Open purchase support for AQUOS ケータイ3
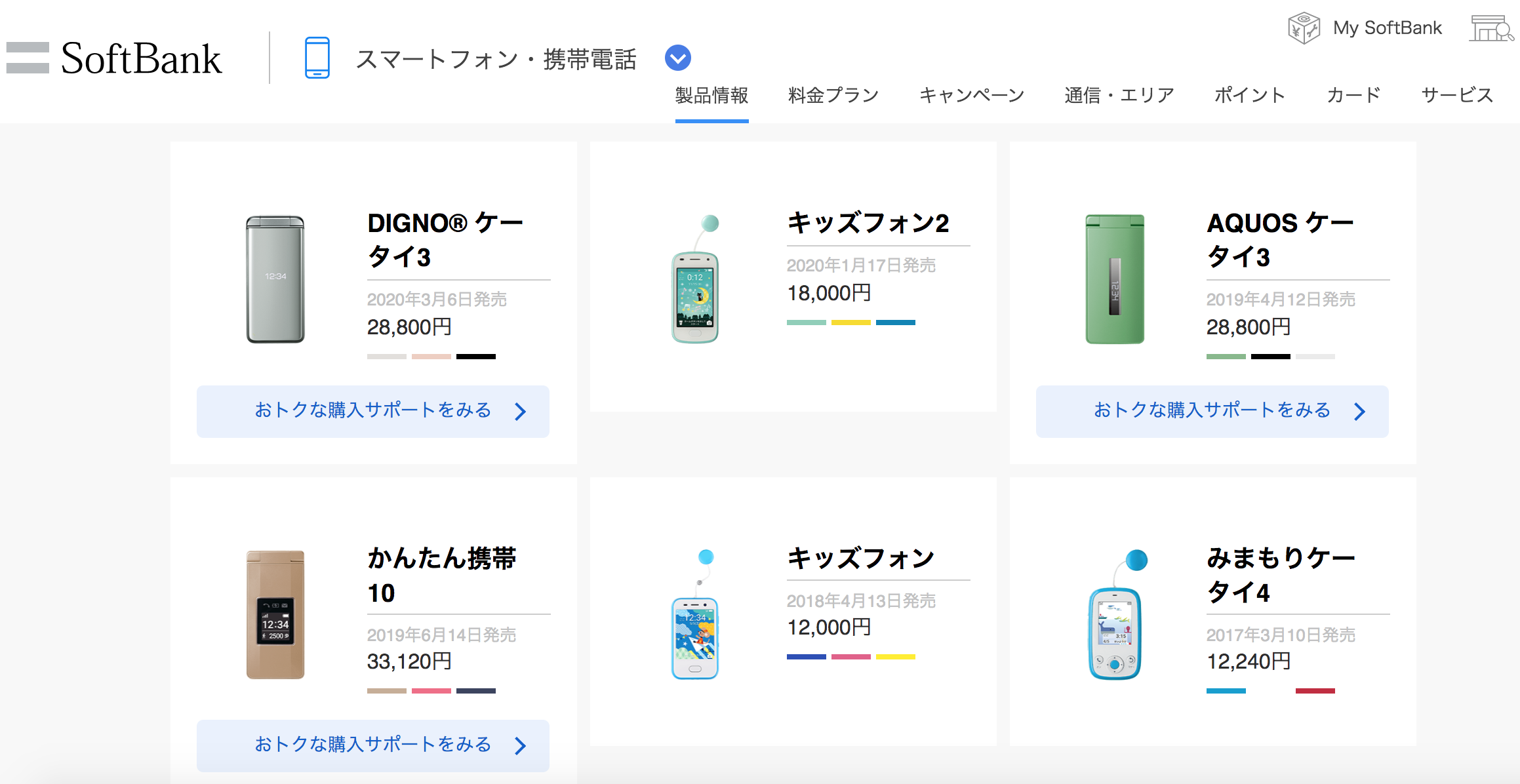1520x784 pixels. tap(1212, 411)
